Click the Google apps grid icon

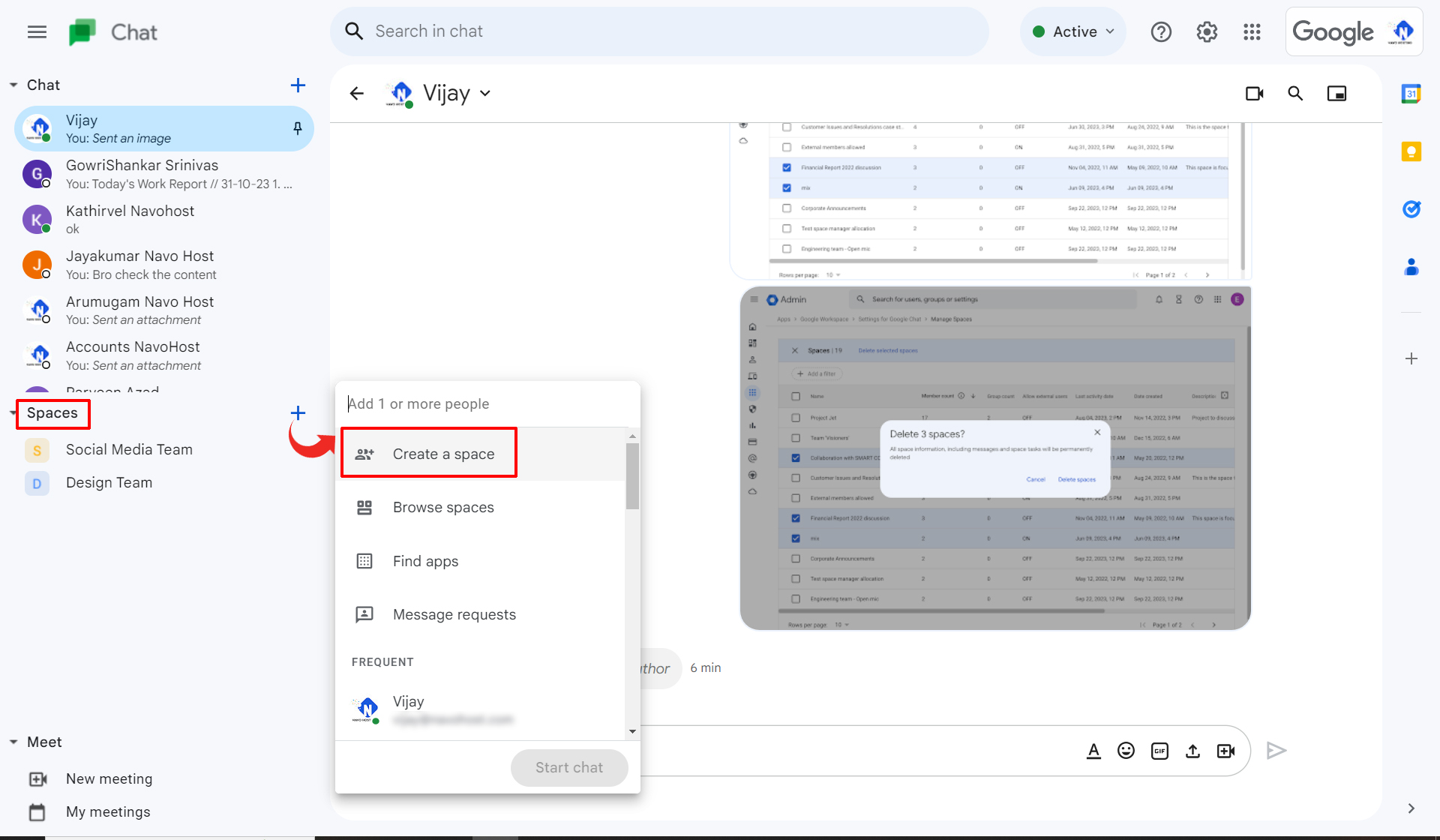click(x=1252, y=31)
